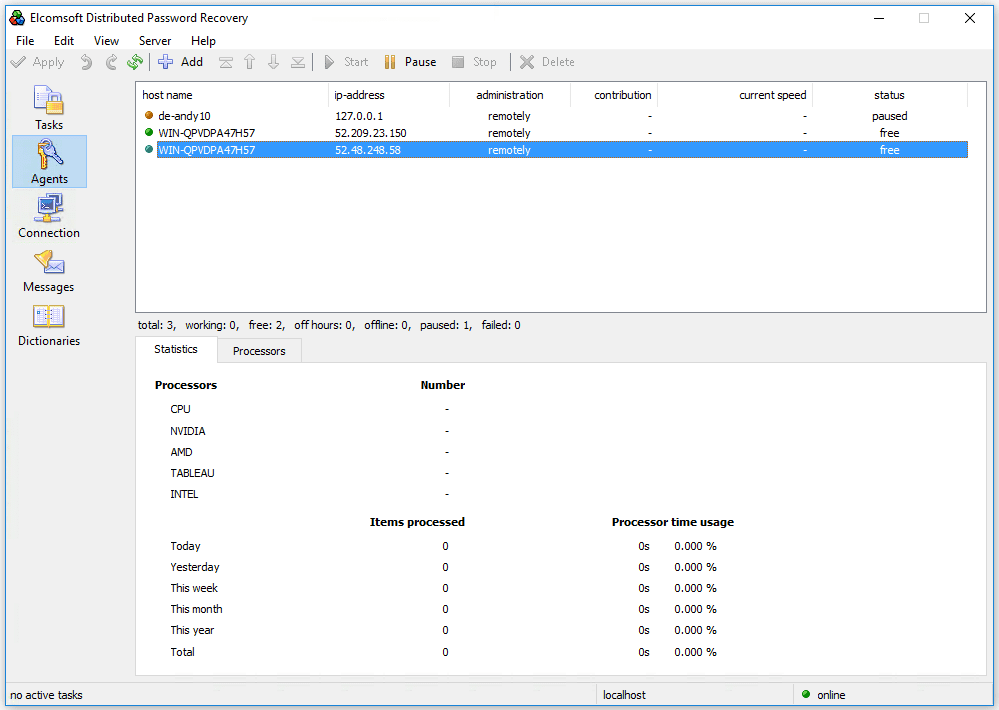
Task: Click the Move to top icon
Action: coord(226,62)
